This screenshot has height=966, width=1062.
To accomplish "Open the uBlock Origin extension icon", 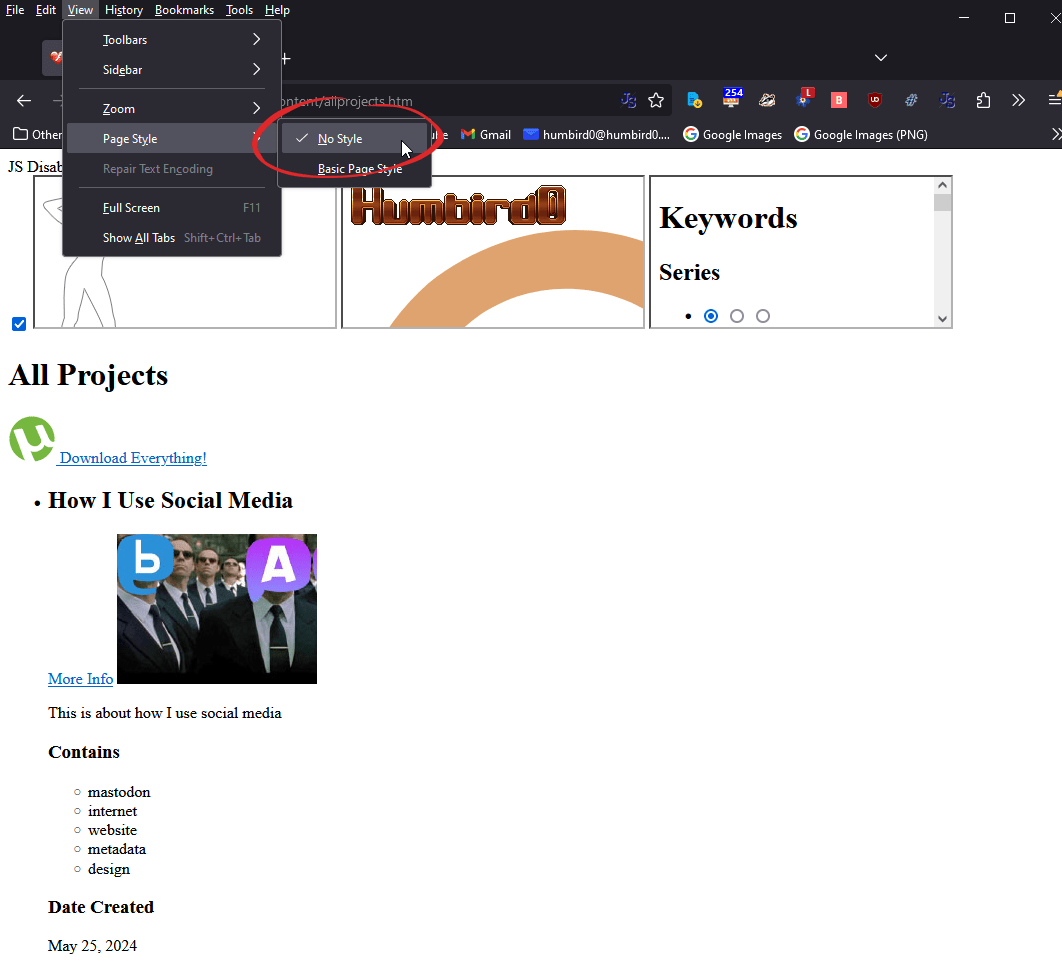I will click(x=875, y=100).
